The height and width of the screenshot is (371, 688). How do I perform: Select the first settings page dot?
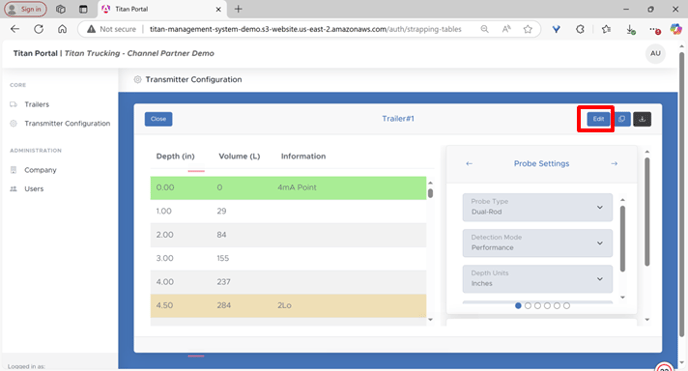point(518,306)
